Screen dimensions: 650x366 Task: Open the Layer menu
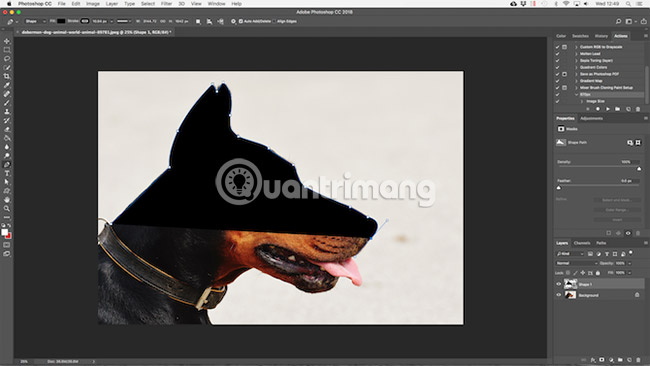(x=112, y=4)
